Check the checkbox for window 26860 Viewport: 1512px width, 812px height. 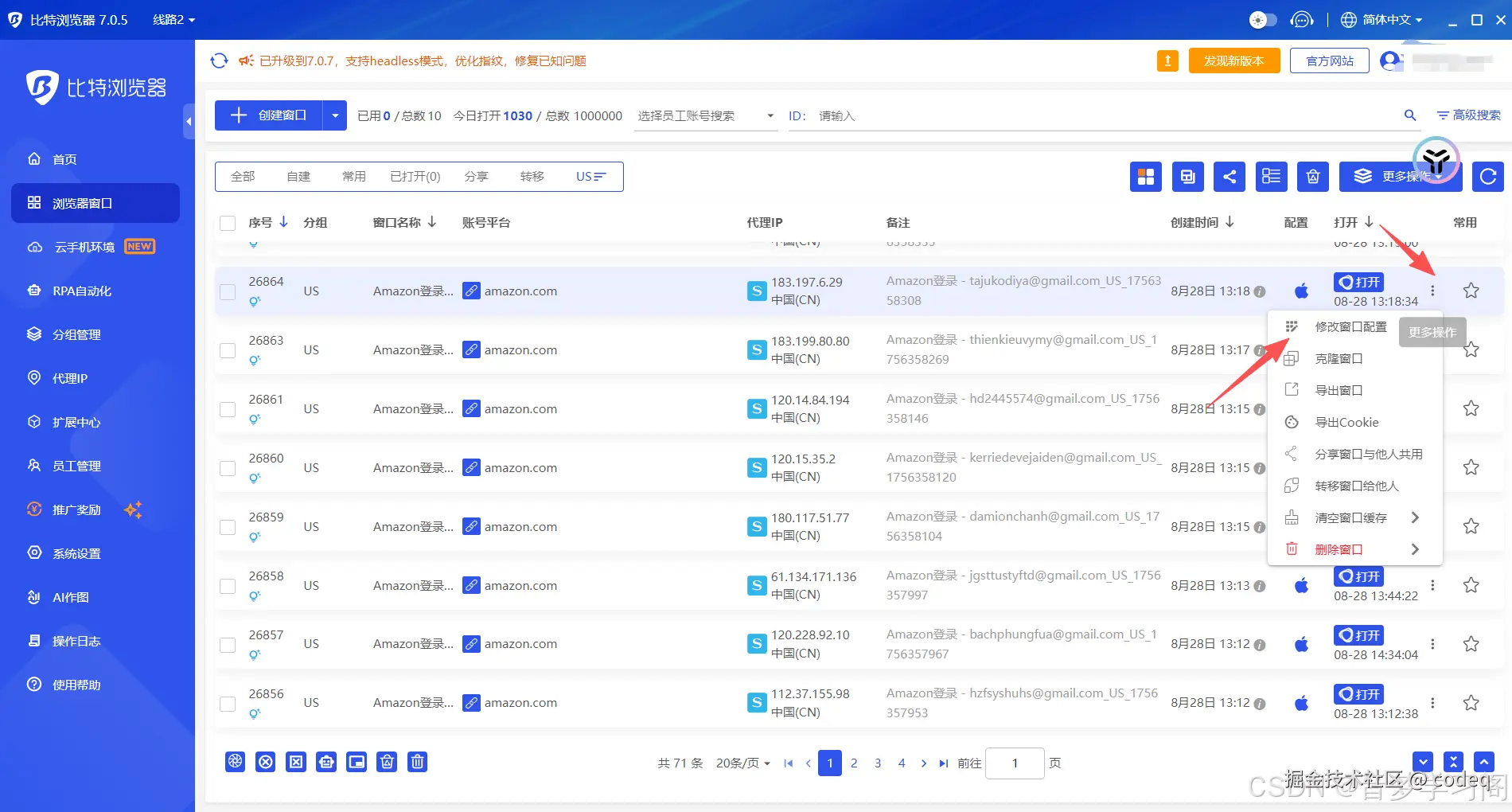coord(228,468)
